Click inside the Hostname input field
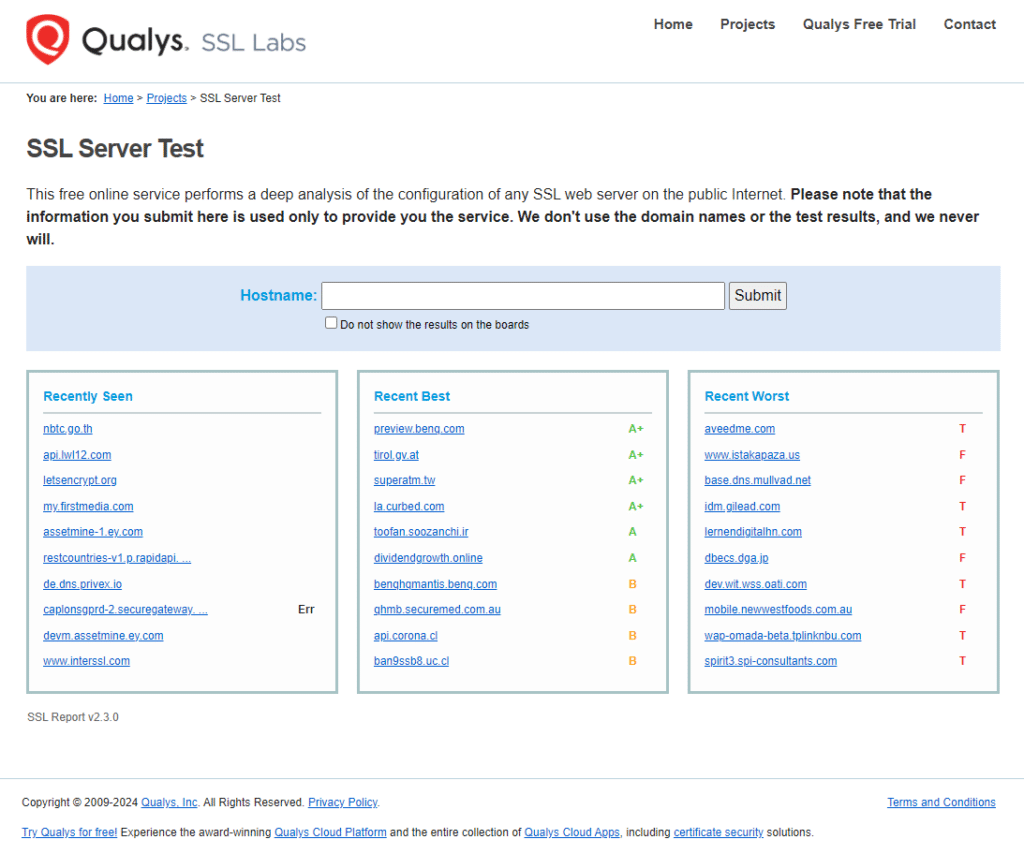 tap(522, 295)
